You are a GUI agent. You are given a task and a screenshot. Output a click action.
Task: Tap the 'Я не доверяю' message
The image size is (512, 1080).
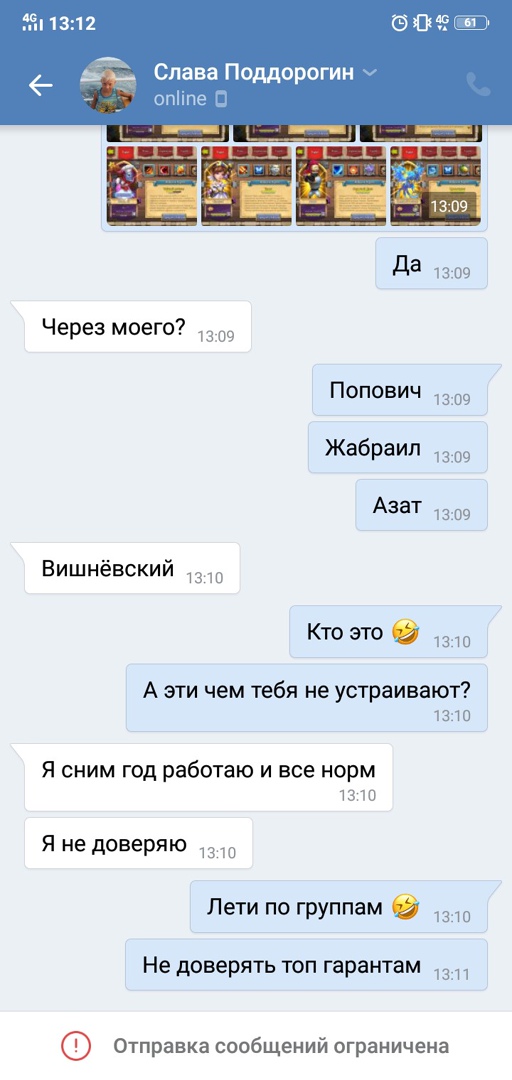click(139, 843)
